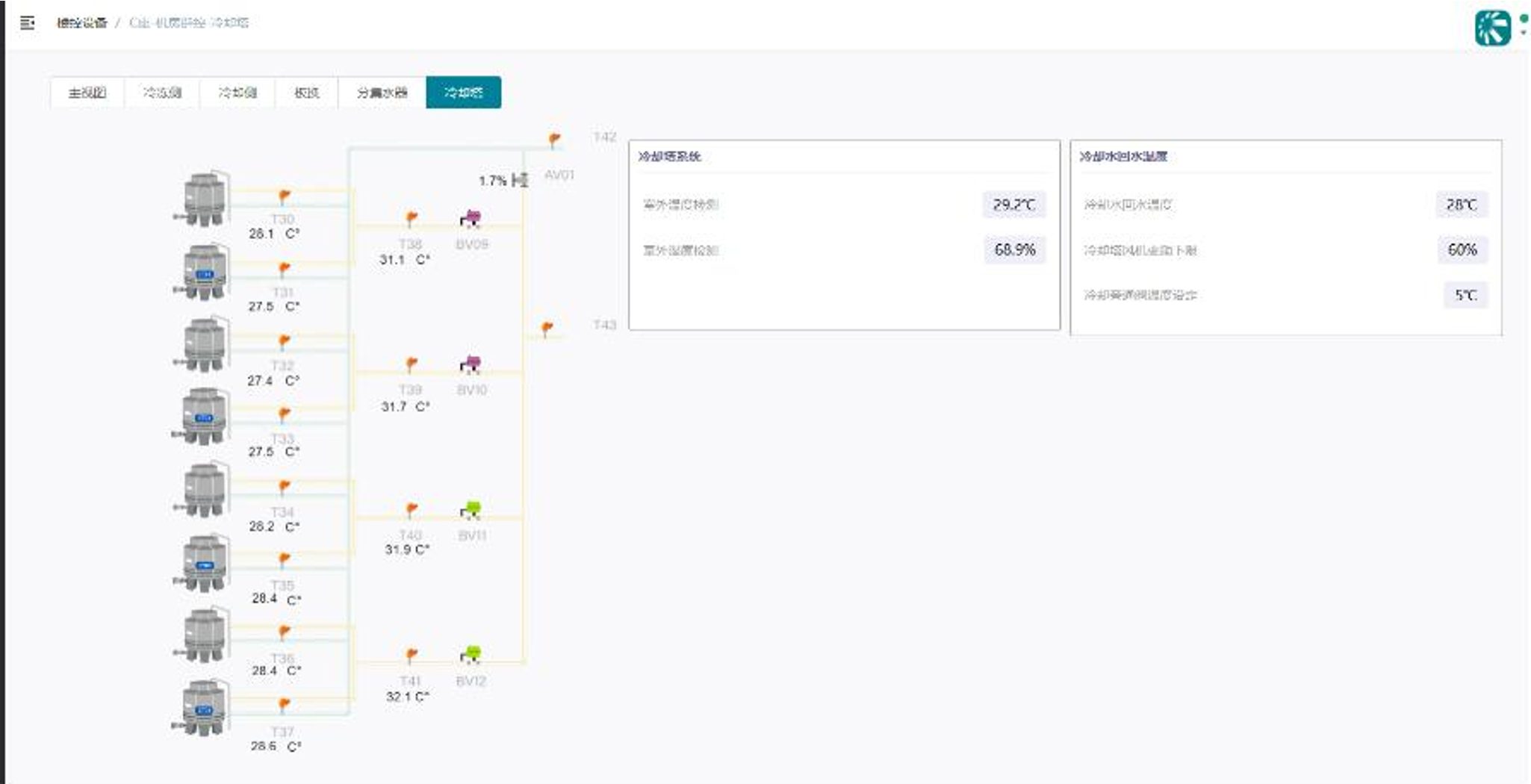Click the AV01 regulating valve icon
Image resolution: width=1531 pixels, height=784 pixels.
(x=521, y=180)
